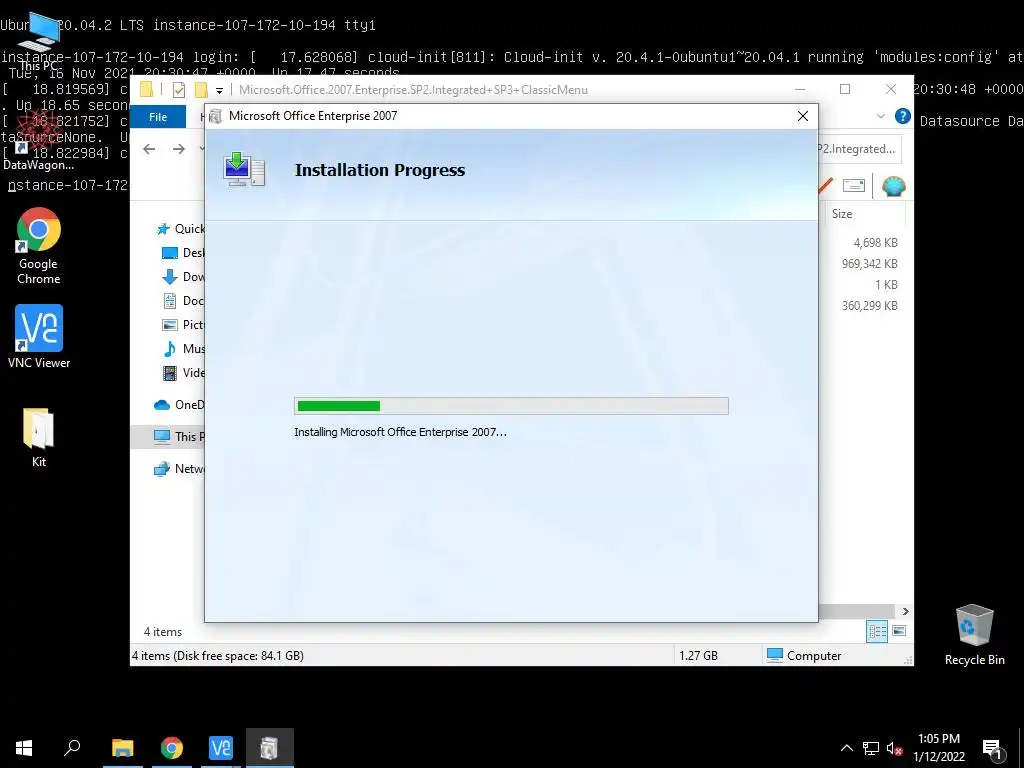Image resolution: width=1024 pixels, height=768 pixels.
Task: Select Pictures in navigation pane
Action: click(183, 325)
